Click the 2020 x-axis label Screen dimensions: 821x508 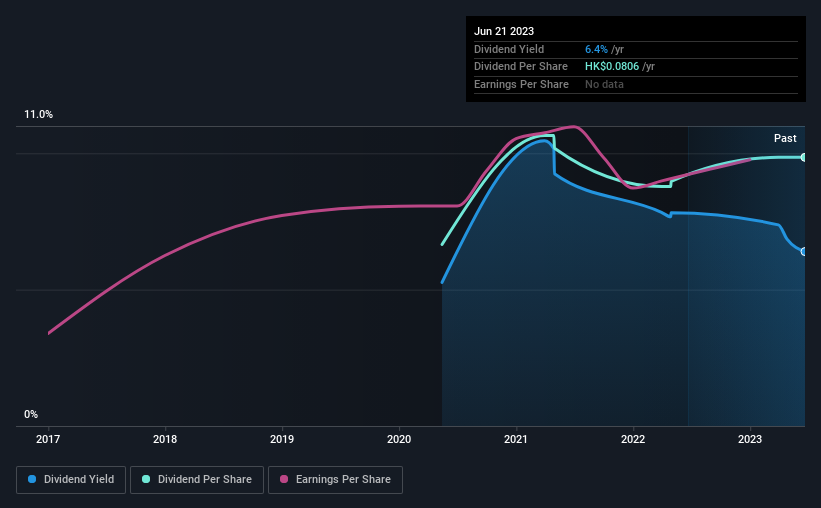click(399, 439)
